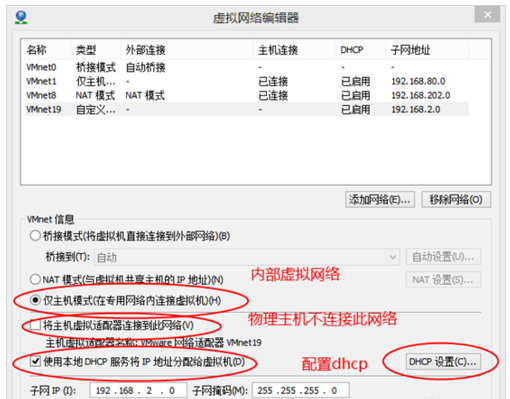The height and width of the screenshot is (399, 510).
Task: Click subnet address 192.168.202.0
Action: click(421, 95)
